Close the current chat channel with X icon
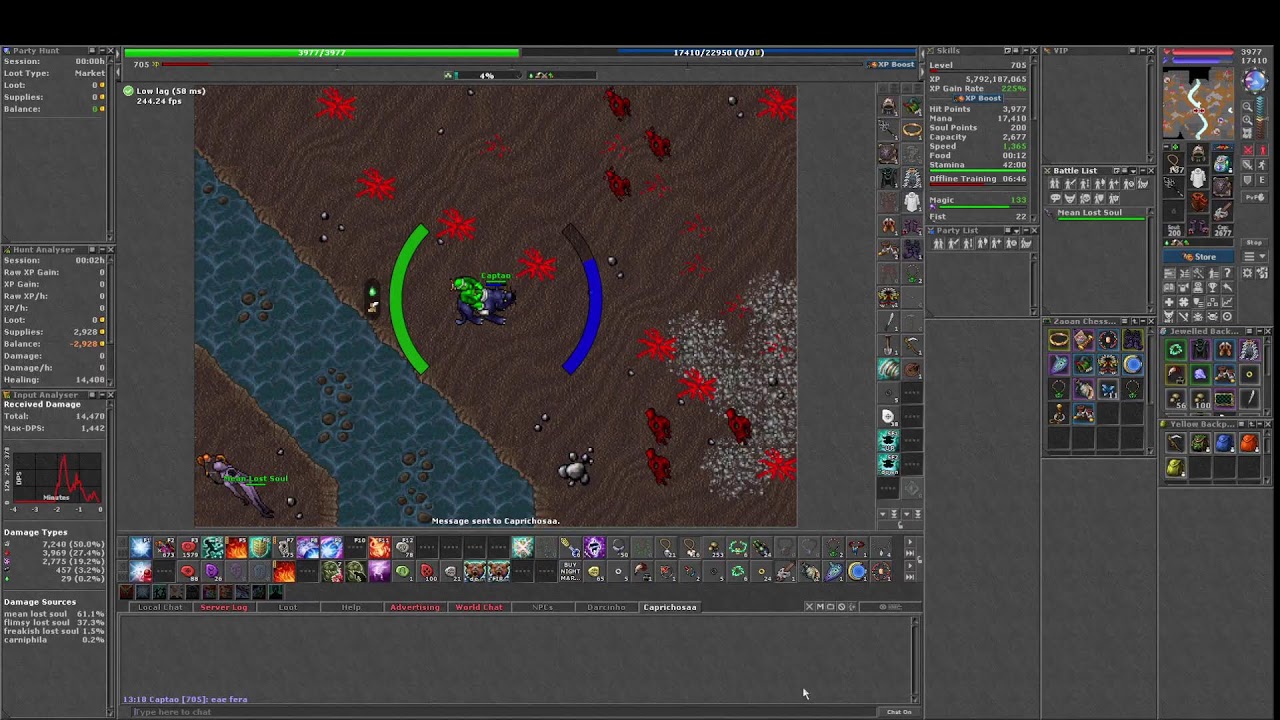 [x=809, y=607]
